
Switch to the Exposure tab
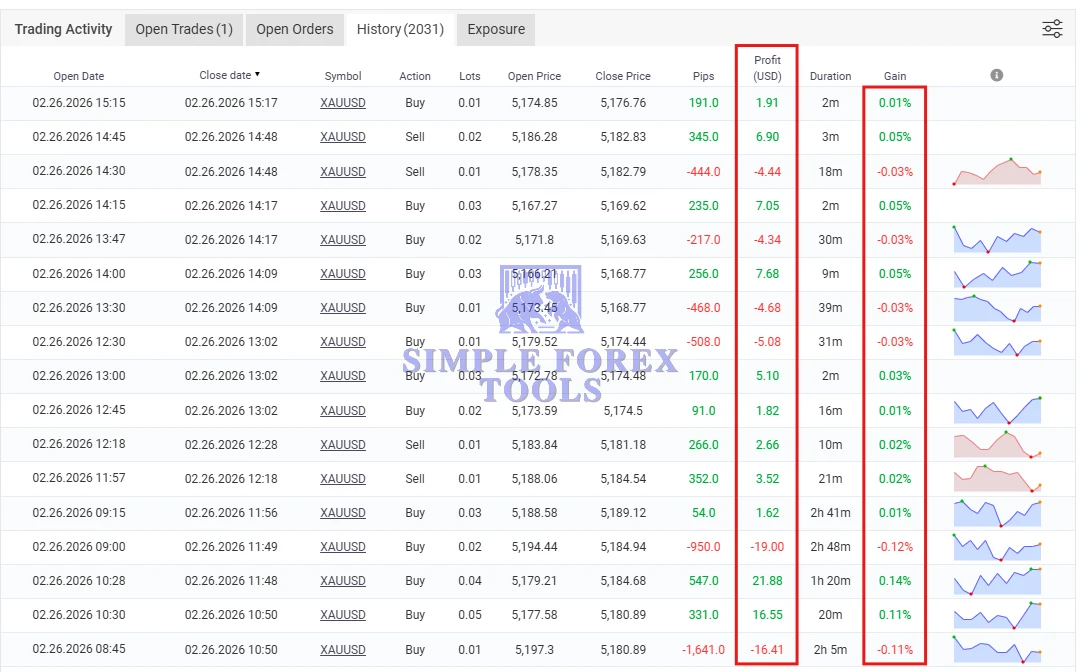point(495,30)
